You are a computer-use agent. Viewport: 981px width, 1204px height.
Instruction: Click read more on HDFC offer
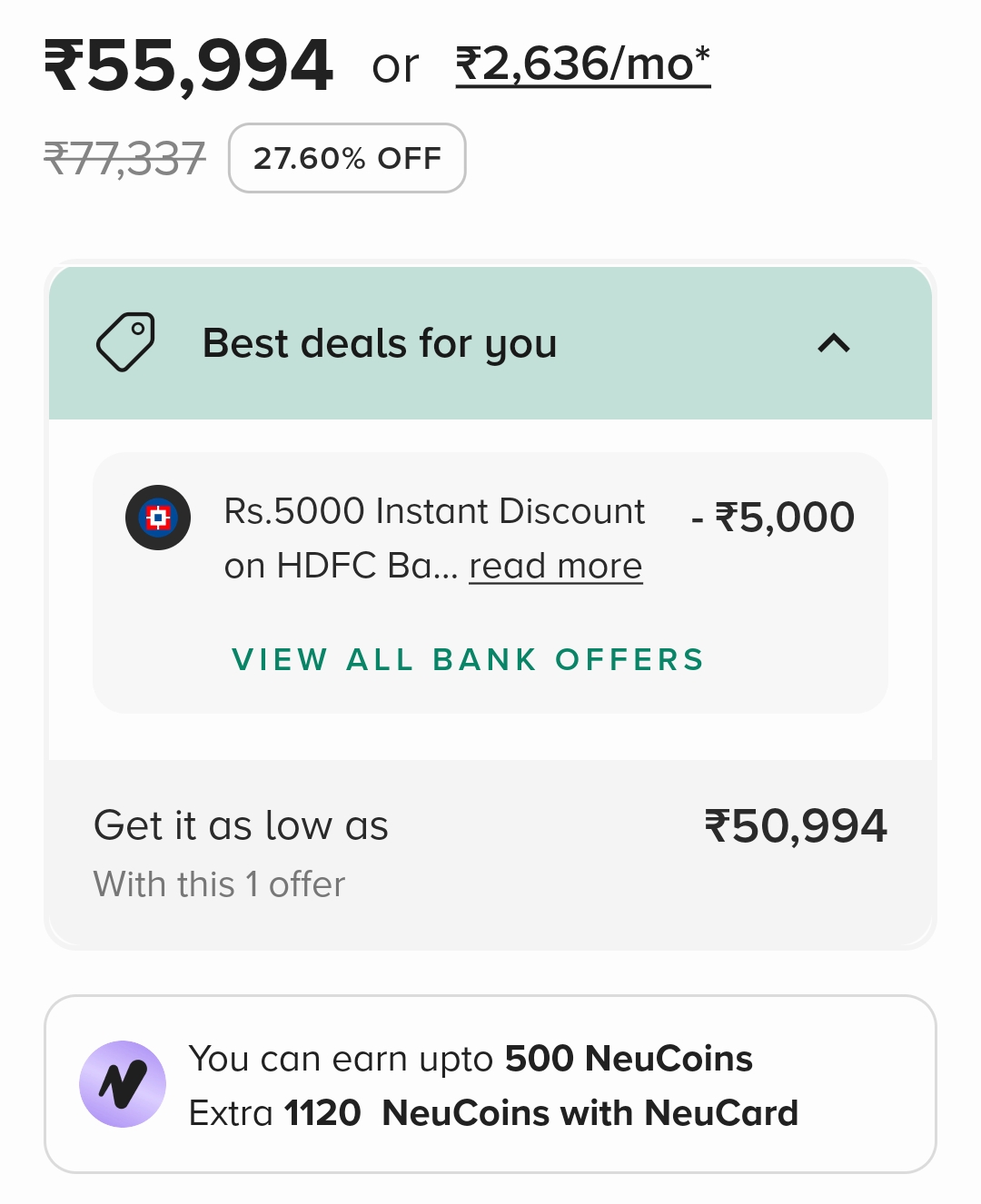click(x=555, y=567)
